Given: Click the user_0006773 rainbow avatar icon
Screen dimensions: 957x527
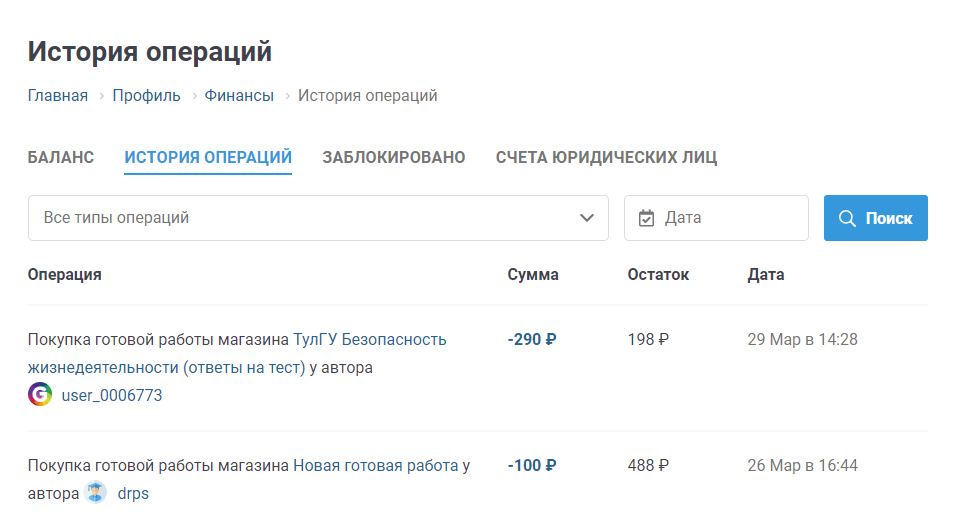Looking at the screenshot, I should click(40, 395).
